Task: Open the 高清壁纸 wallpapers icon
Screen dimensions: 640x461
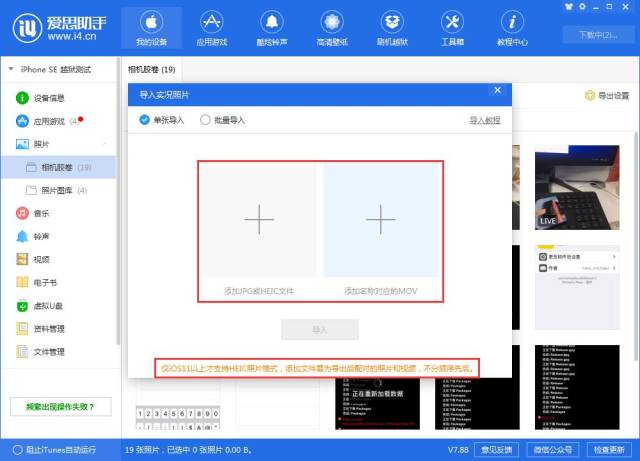Action: coord(332,28)
